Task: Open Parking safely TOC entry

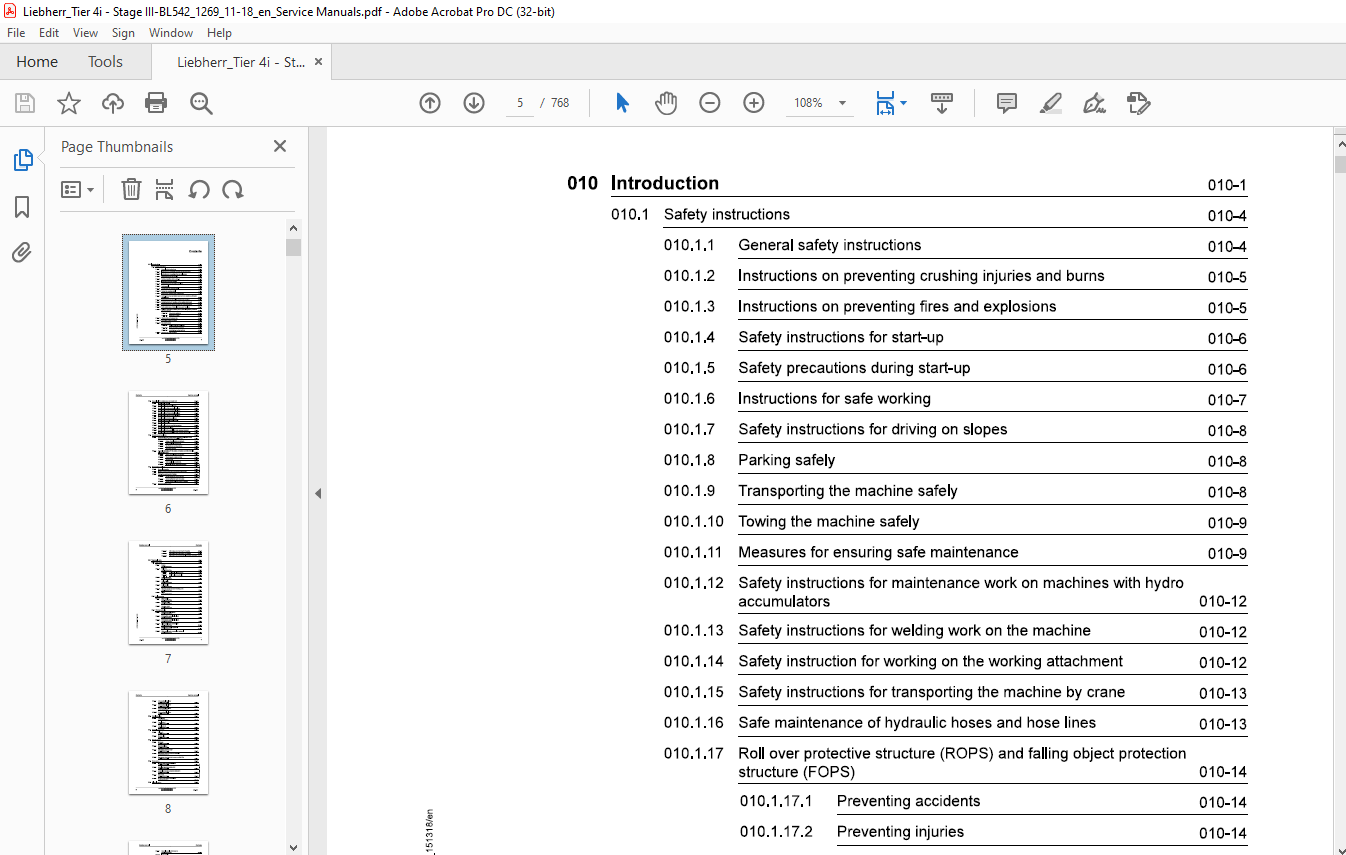Action: pyautogui.click(x=786, y=460)
